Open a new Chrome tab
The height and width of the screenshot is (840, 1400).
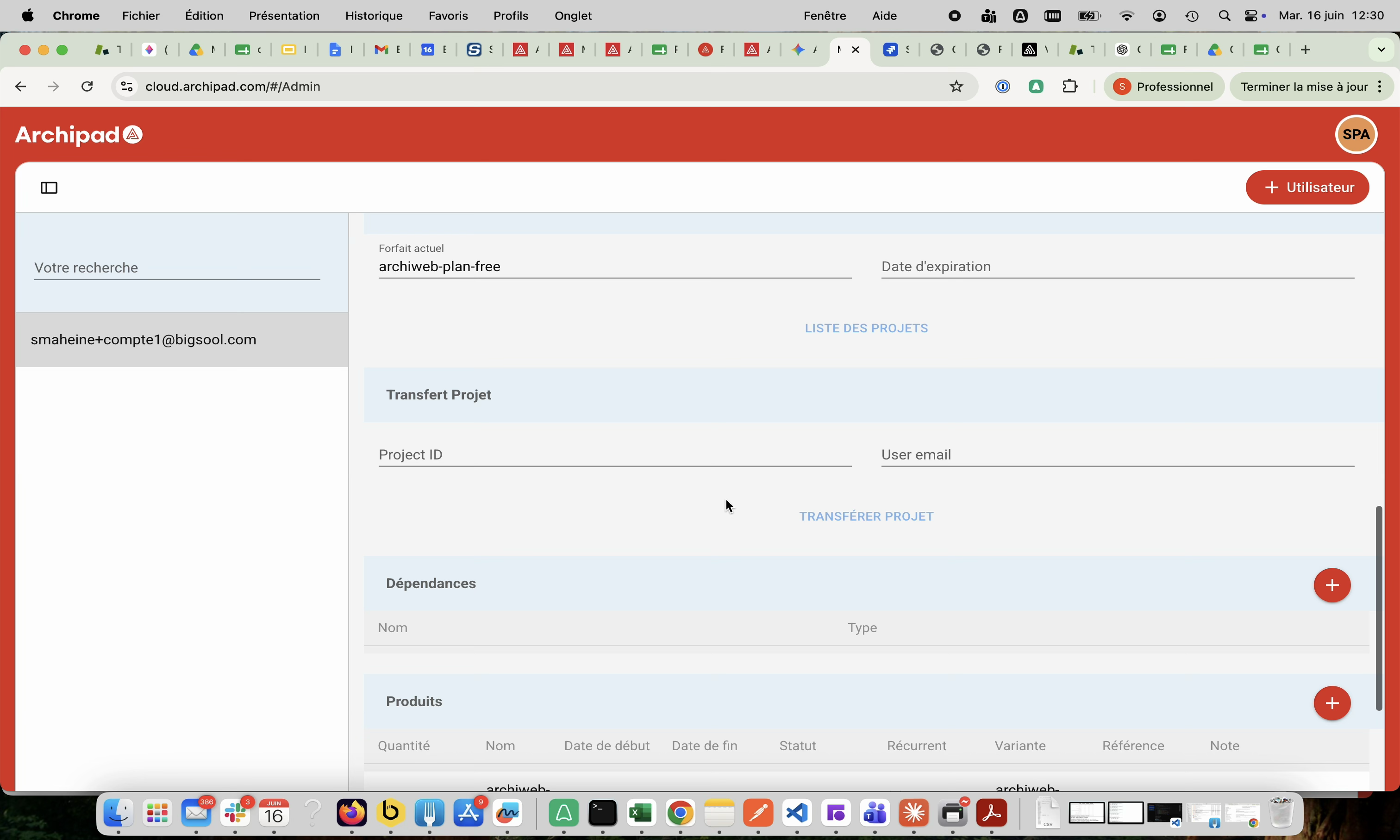(1306, 50)
